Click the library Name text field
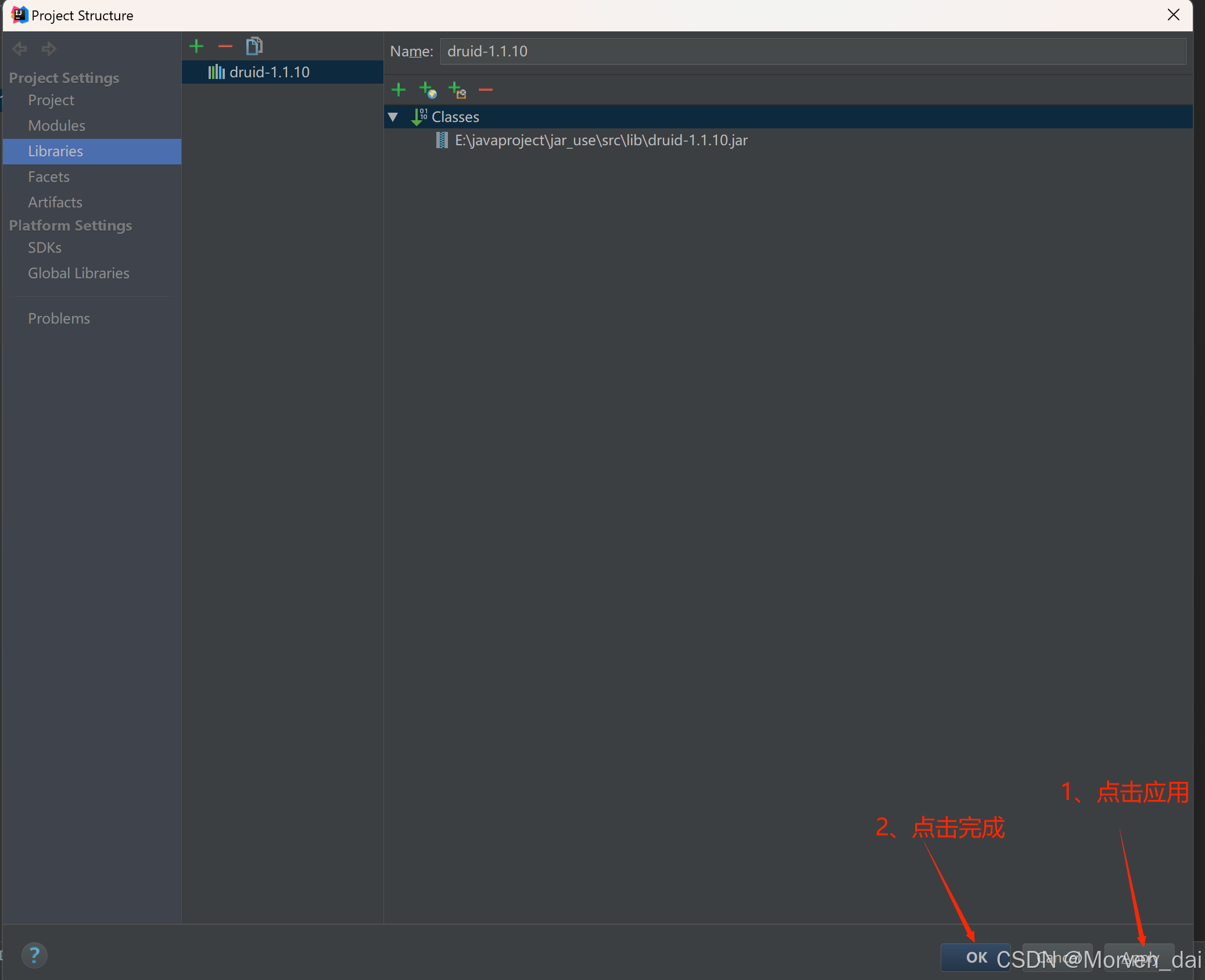 [x=812, y=51]
